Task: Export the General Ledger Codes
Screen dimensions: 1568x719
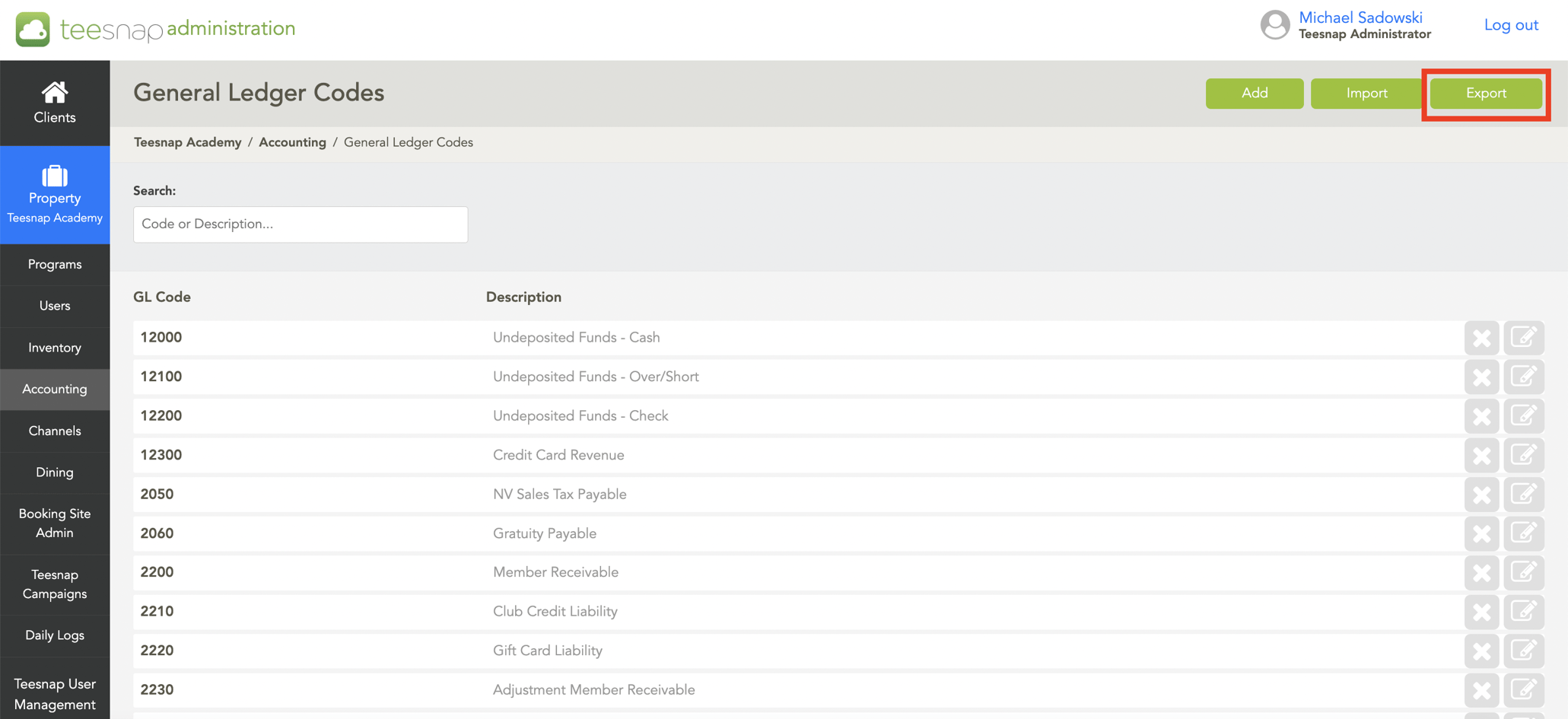Action: (1485, 93)
